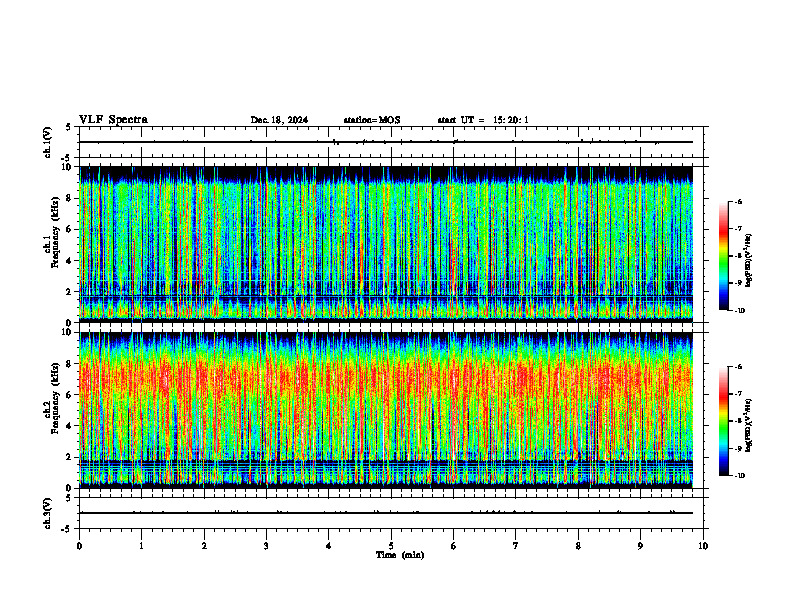Click the "Time (min)" axis label
This screenshot has width=792, height=612.
click(x=400, y=555)
